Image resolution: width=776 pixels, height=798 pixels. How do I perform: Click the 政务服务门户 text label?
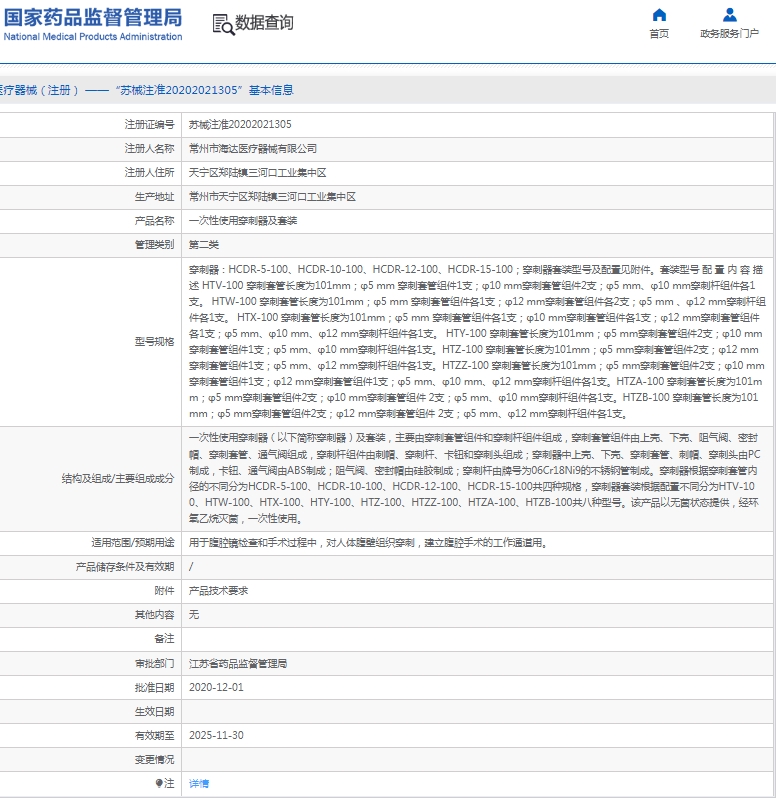(730, 34)
